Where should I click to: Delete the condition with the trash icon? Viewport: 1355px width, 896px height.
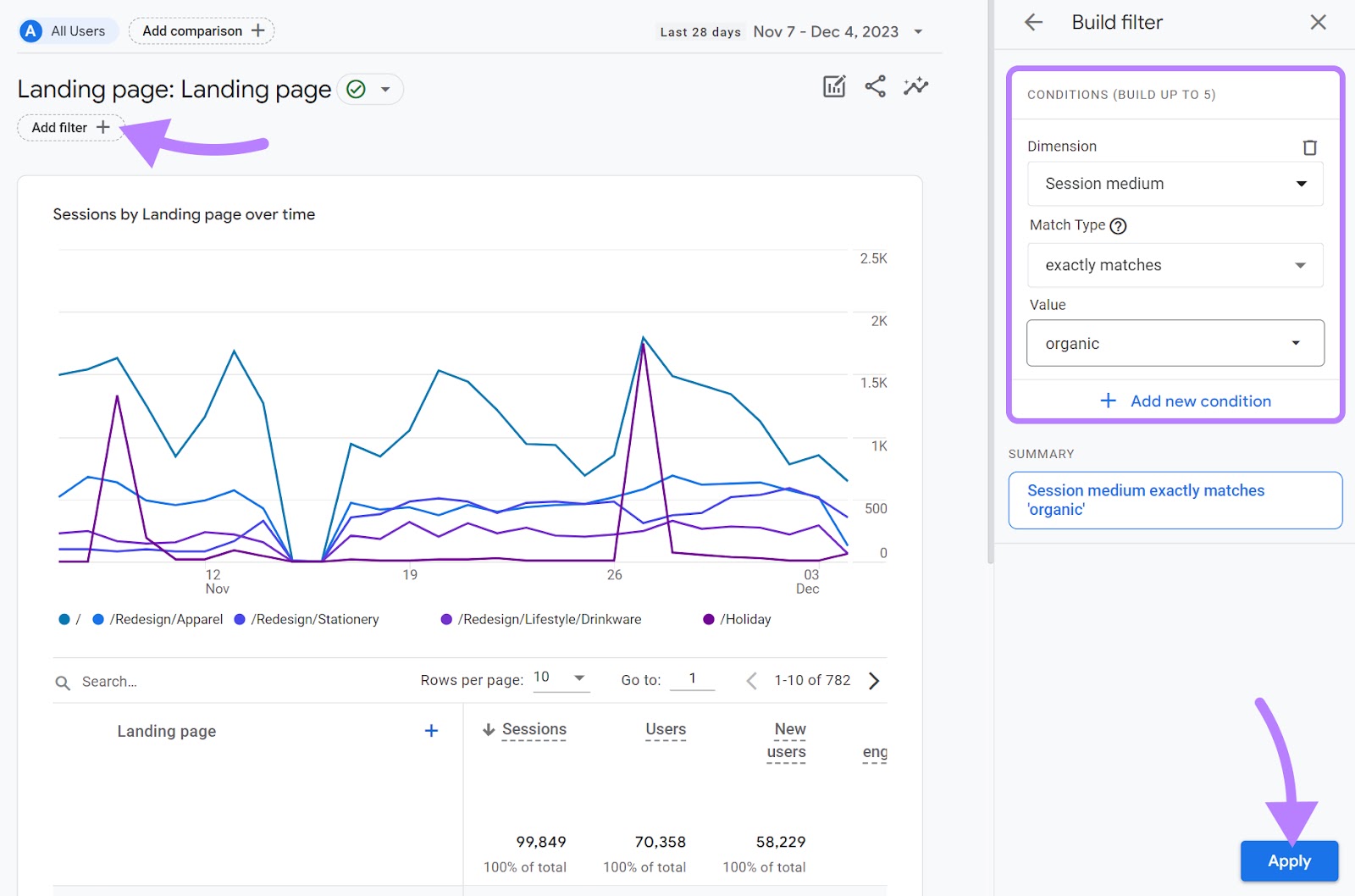coord(1309,147)
